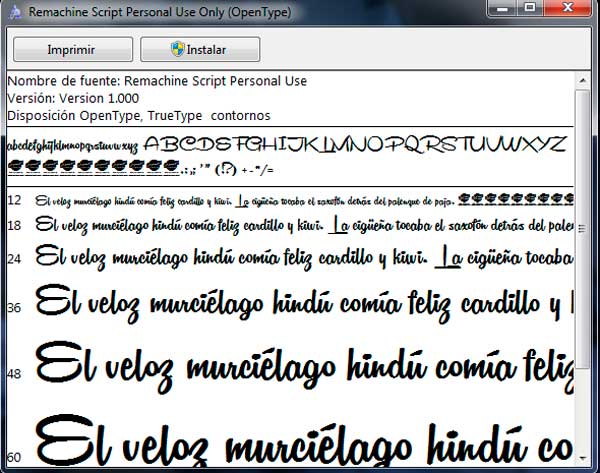Image resolution: width=600 pixels, height=473 pixels.
Task: Click the 36-point sample sentence
Action: tap(305, 305)
